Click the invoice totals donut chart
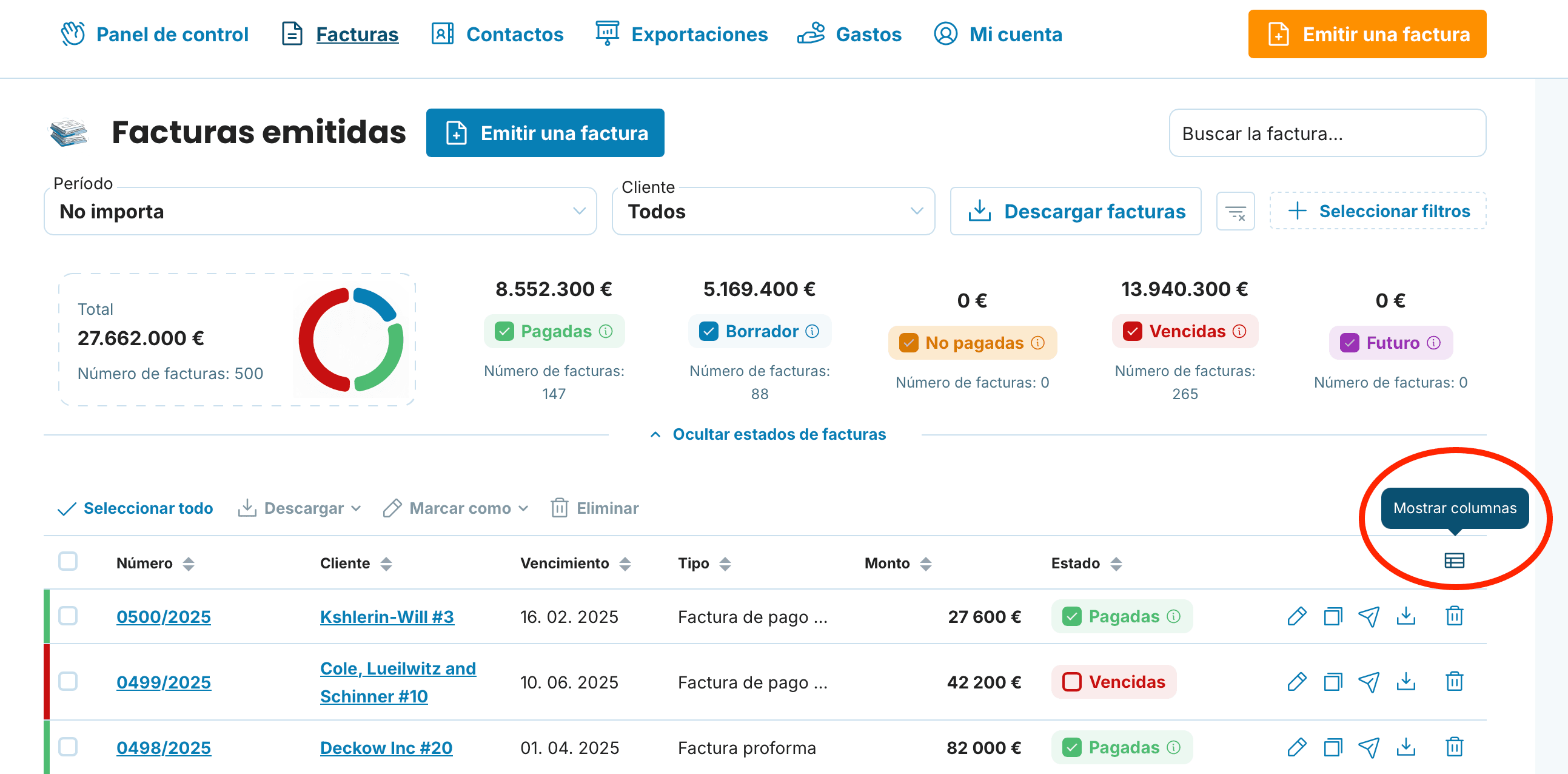 pos(350,339)
